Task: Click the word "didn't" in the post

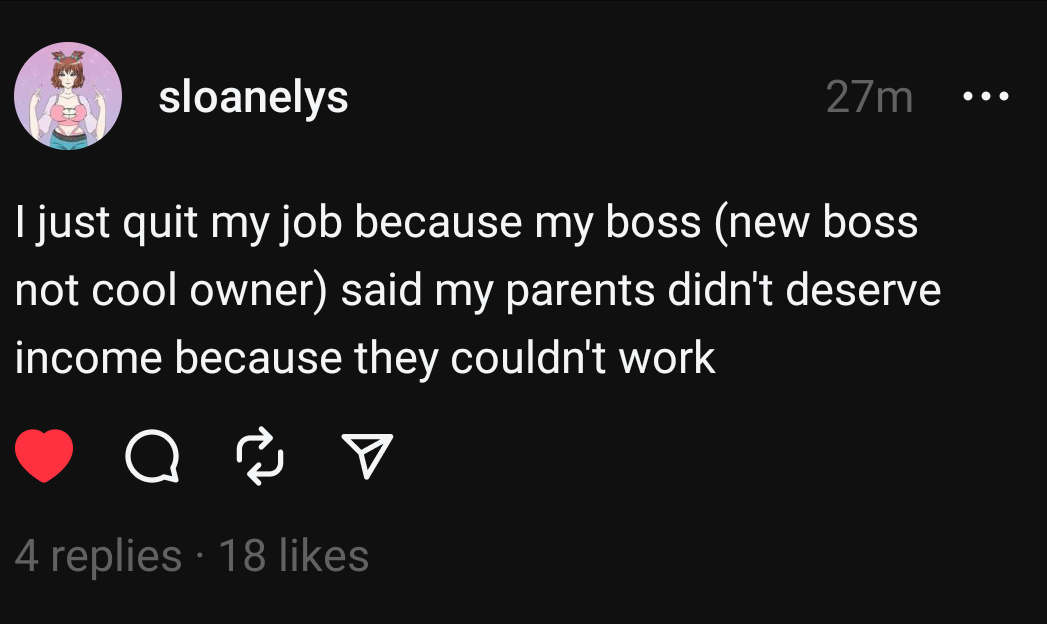Action: pyautogui.click(x=720, y=290)
